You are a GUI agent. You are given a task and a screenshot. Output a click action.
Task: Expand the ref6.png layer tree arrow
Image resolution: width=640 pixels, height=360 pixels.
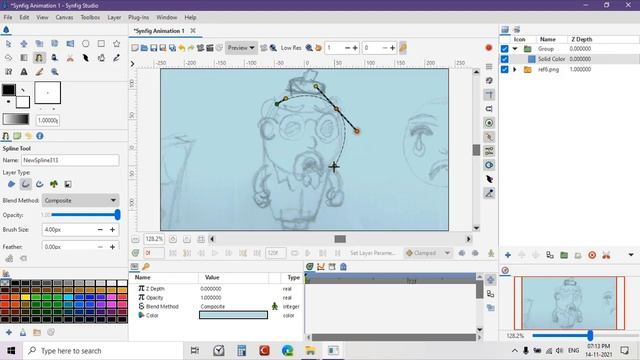515,69
